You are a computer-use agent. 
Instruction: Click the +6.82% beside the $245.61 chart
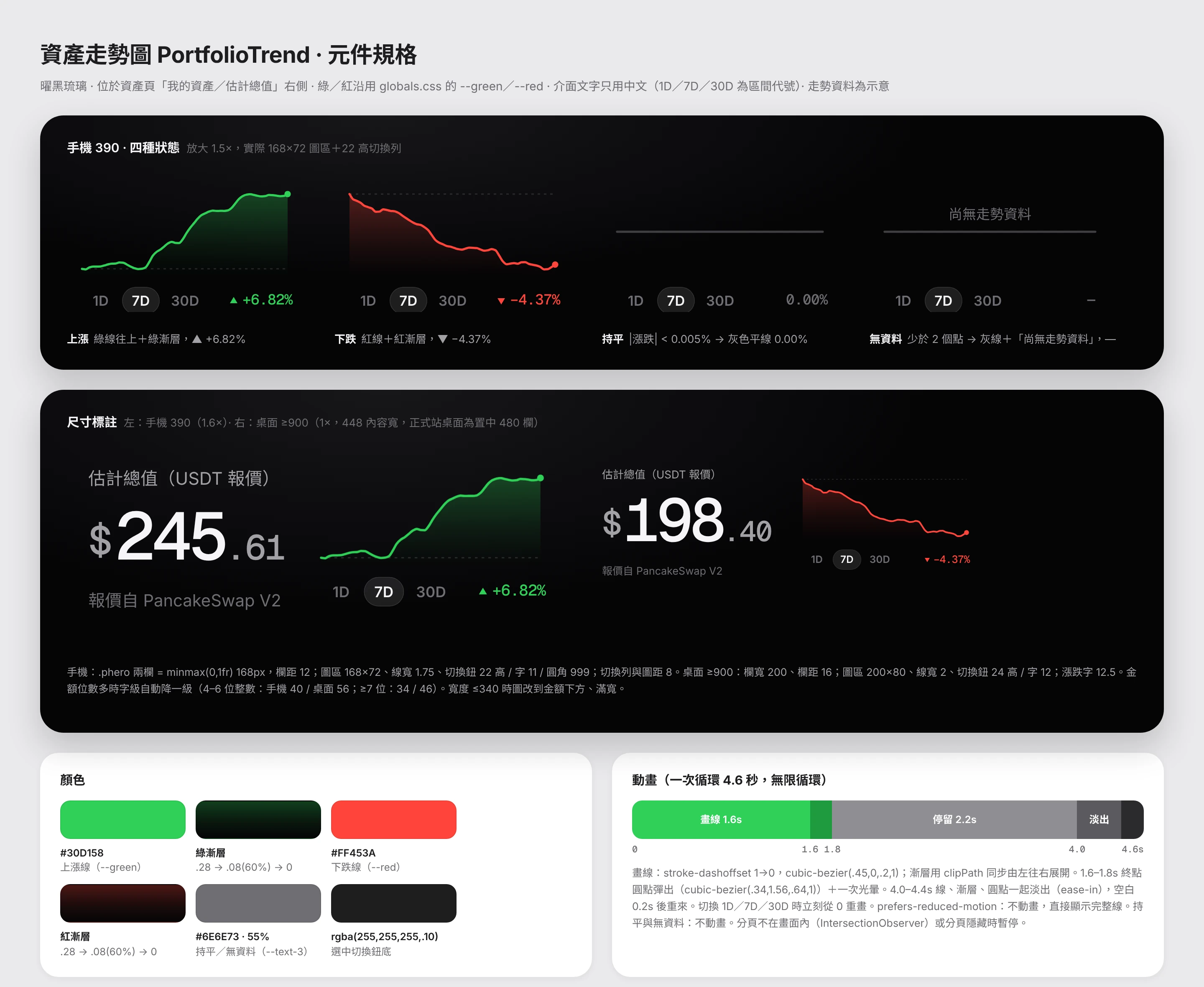[x=513, y=591]
